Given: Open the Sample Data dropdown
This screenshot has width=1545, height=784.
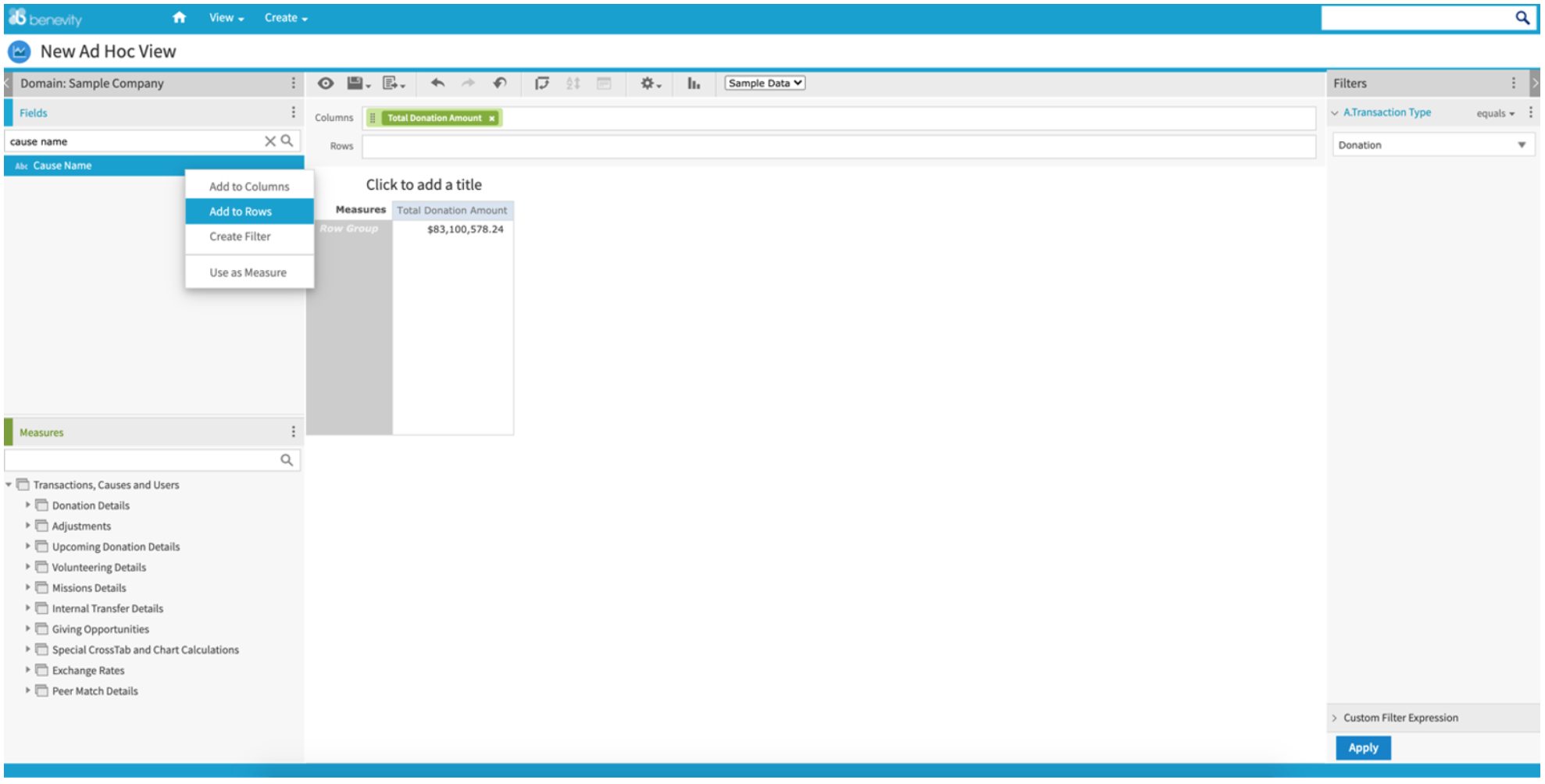Looking at the screenshot, I should [765, 83].
